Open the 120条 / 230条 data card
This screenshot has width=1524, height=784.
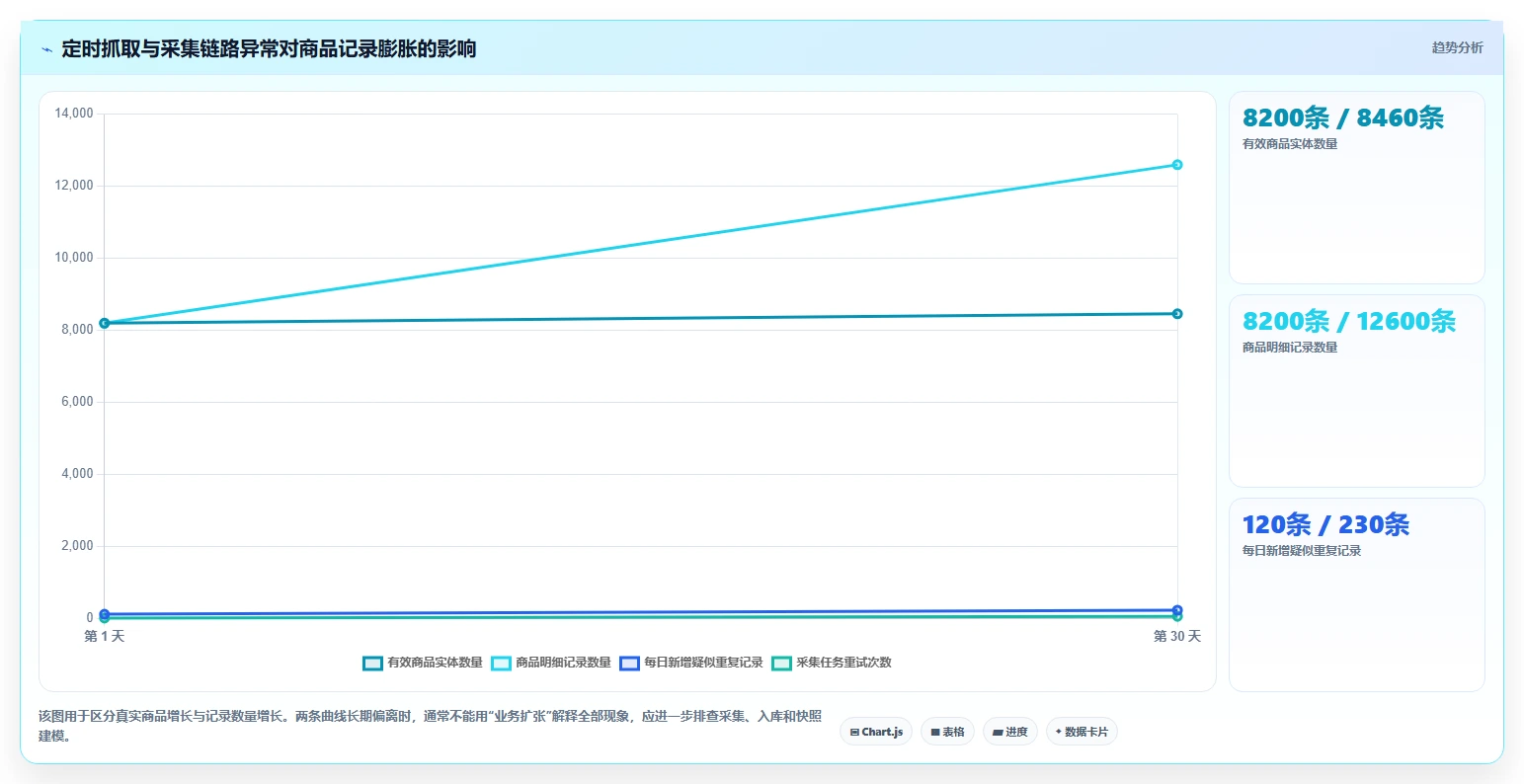pos(1356,594)
